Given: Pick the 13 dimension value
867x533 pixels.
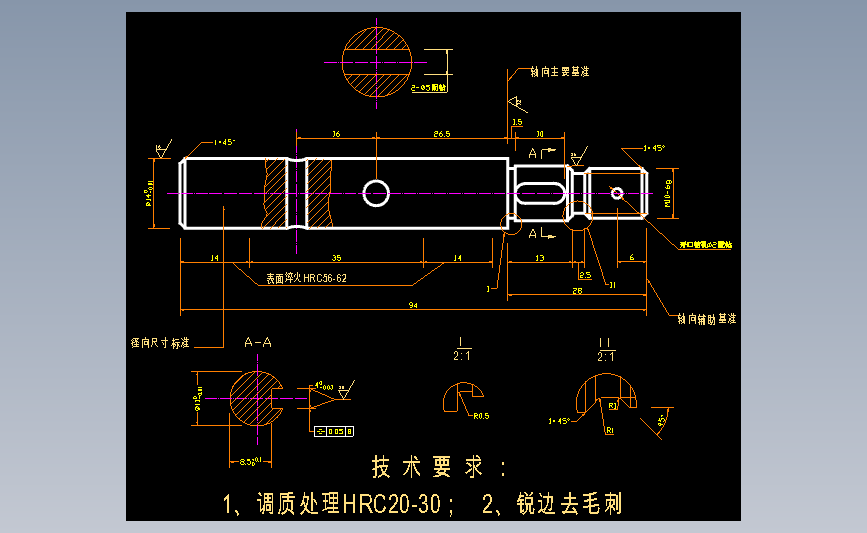Looking at the screenshot, I should (x=540, y=258).
